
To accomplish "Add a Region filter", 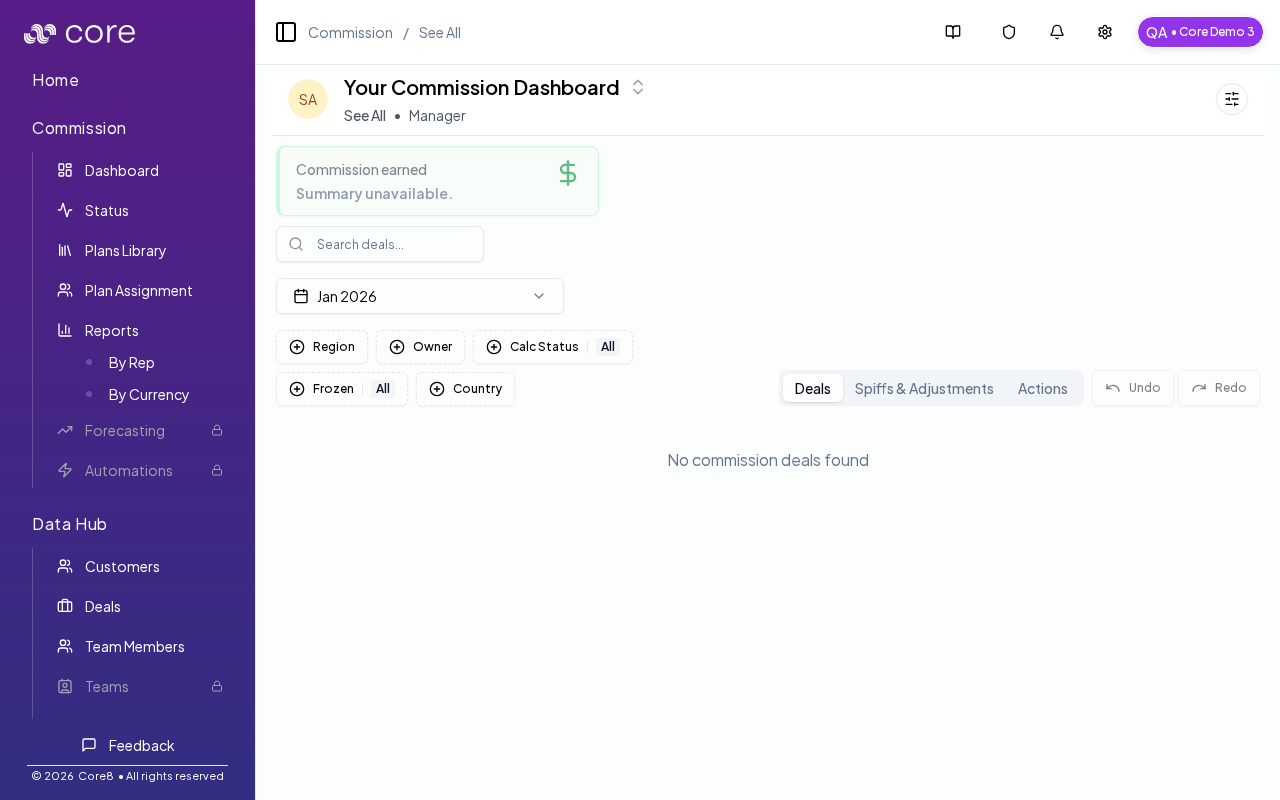I will pyautogui.click(x=322, y=347).
